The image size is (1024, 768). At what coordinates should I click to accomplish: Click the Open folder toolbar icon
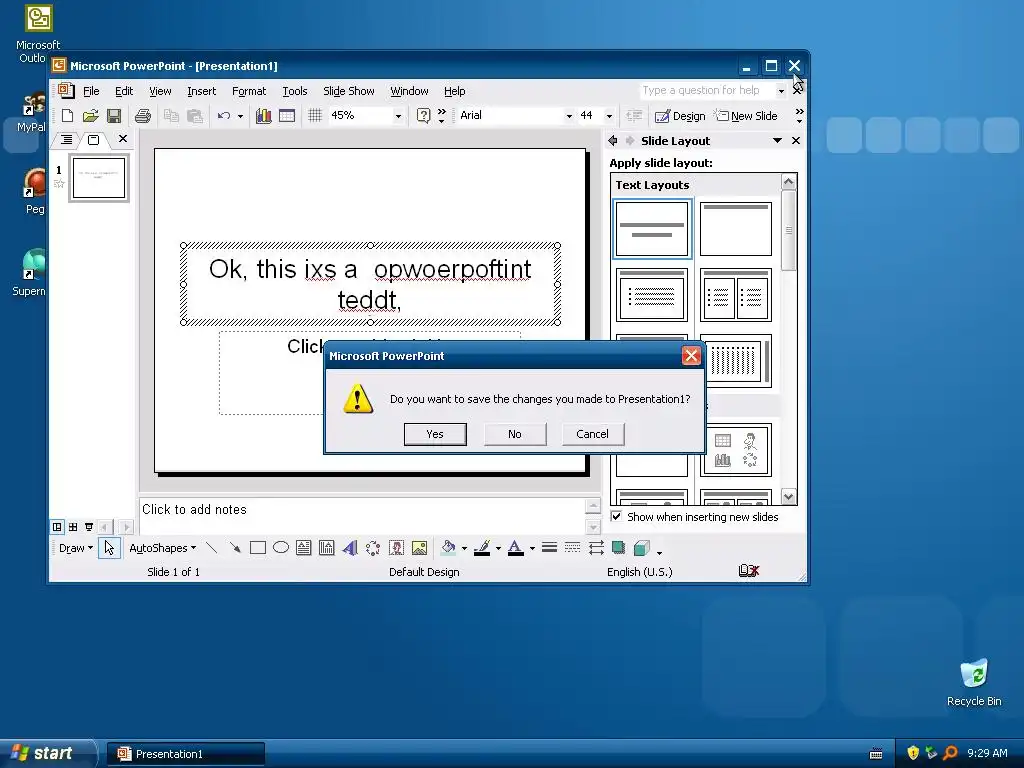pyautogui.click(x=90, y=116)
